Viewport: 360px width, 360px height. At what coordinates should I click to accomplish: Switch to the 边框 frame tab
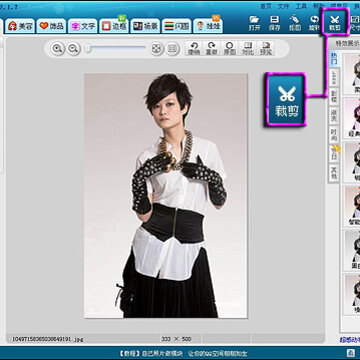(x=114, y=26)
